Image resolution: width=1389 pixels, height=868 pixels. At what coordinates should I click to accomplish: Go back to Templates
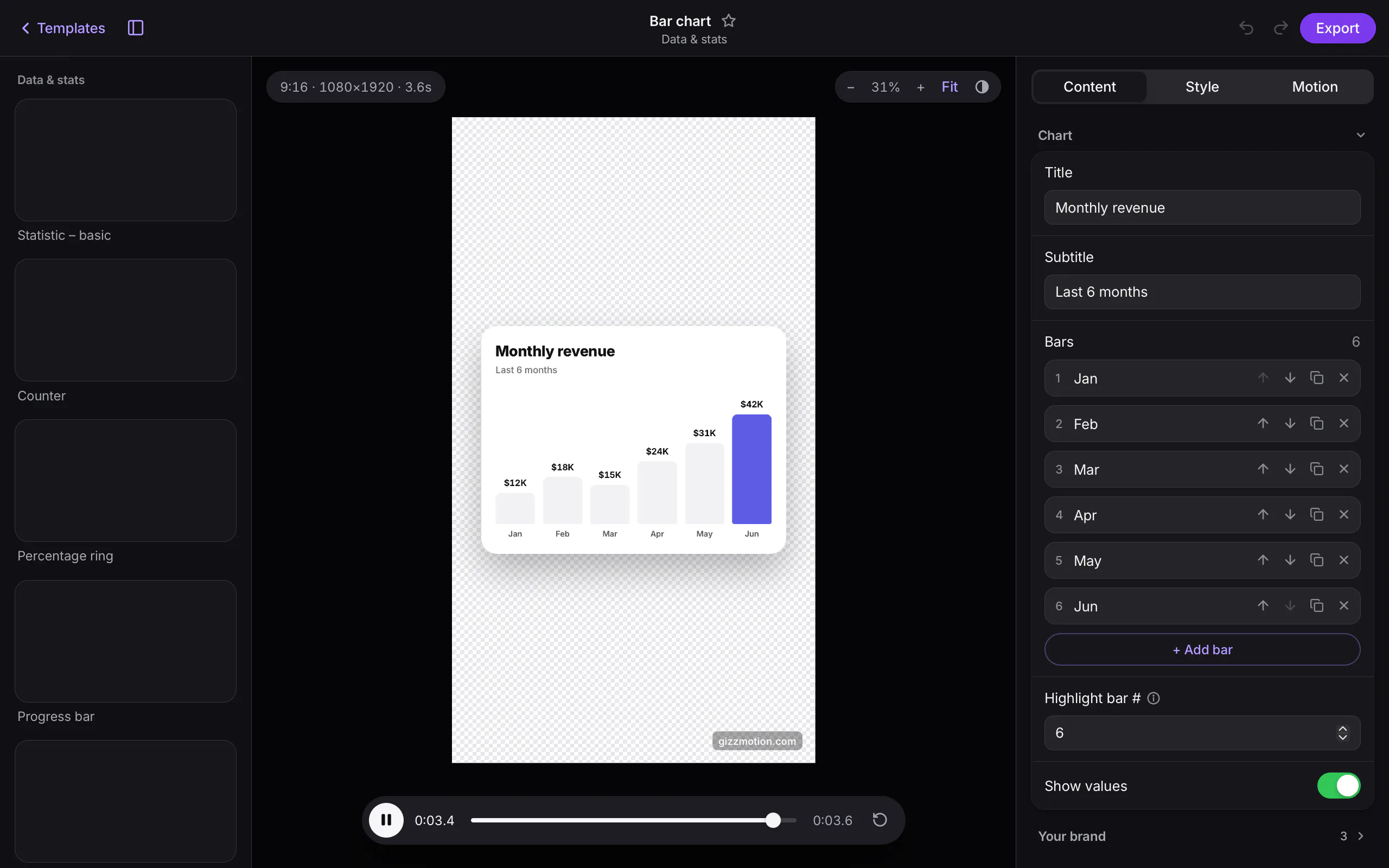pos(63,28)
